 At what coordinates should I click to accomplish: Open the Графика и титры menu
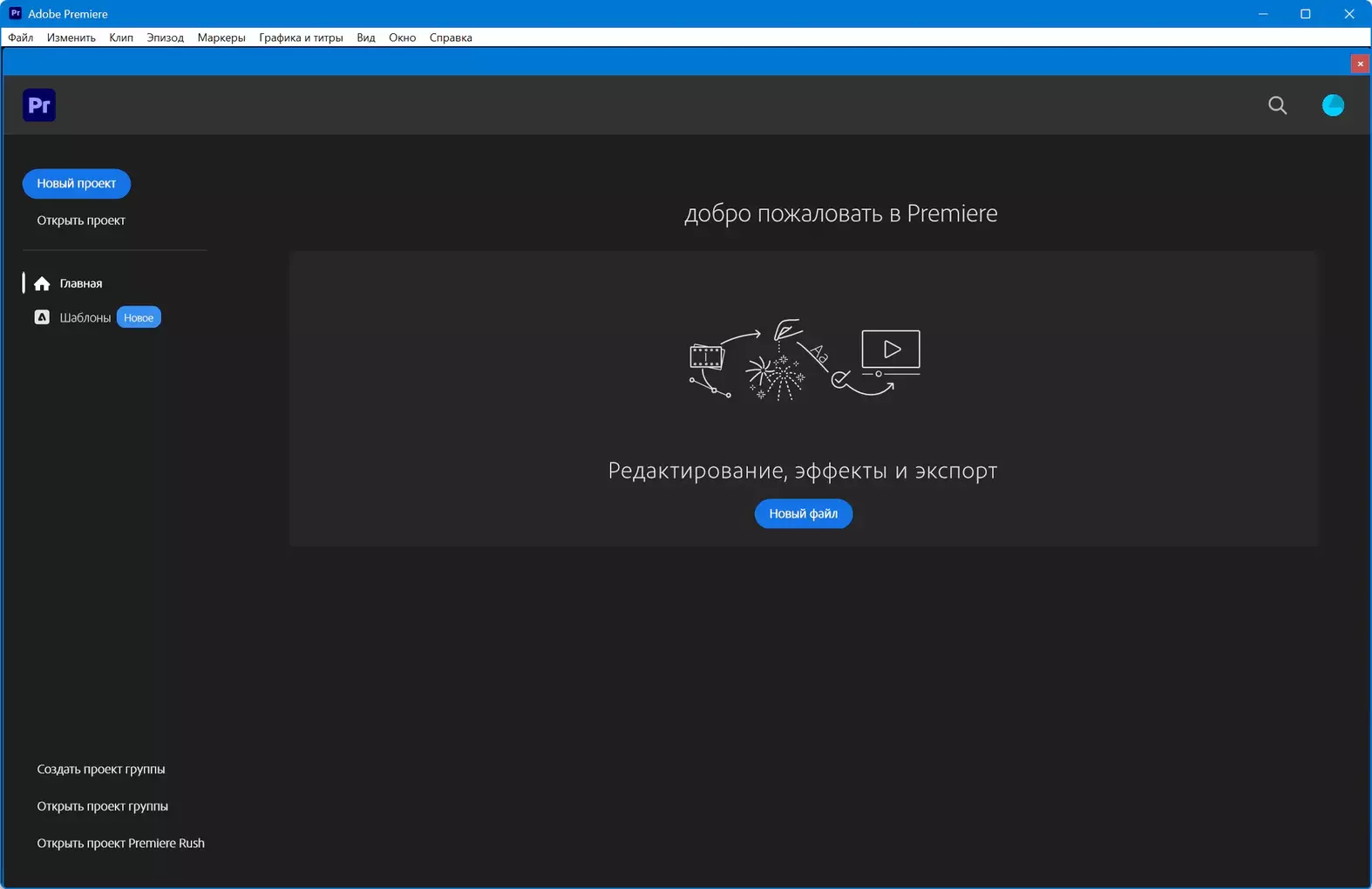301,37
